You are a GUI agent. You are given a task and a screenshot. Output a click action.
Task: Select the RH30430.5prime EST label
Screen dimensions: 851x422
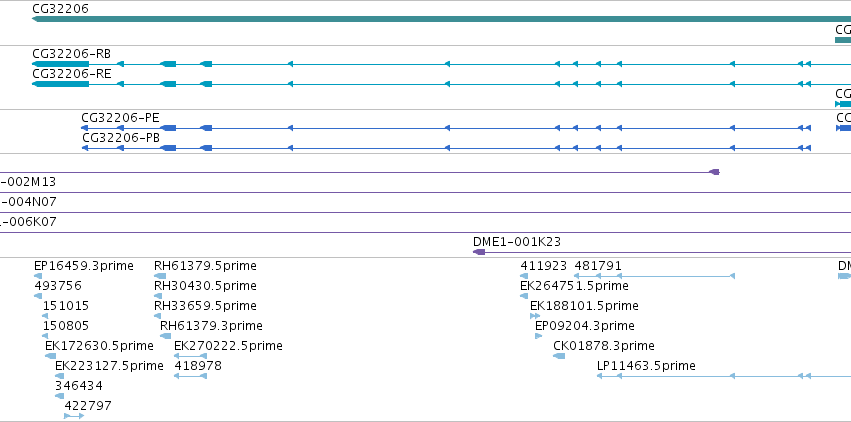pyautogui.click(x=205, y=286)
